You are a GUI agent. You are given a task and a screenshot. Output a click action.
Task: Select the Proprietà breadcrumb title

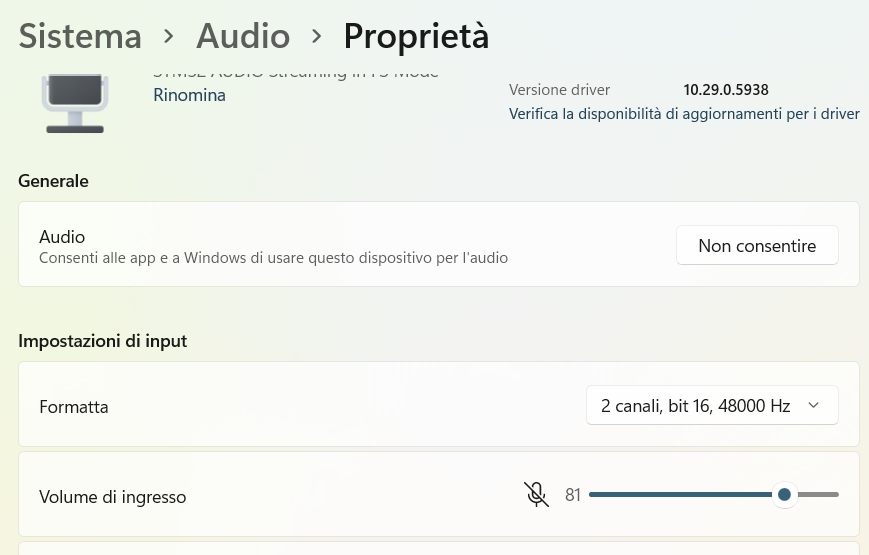point(416,37)
